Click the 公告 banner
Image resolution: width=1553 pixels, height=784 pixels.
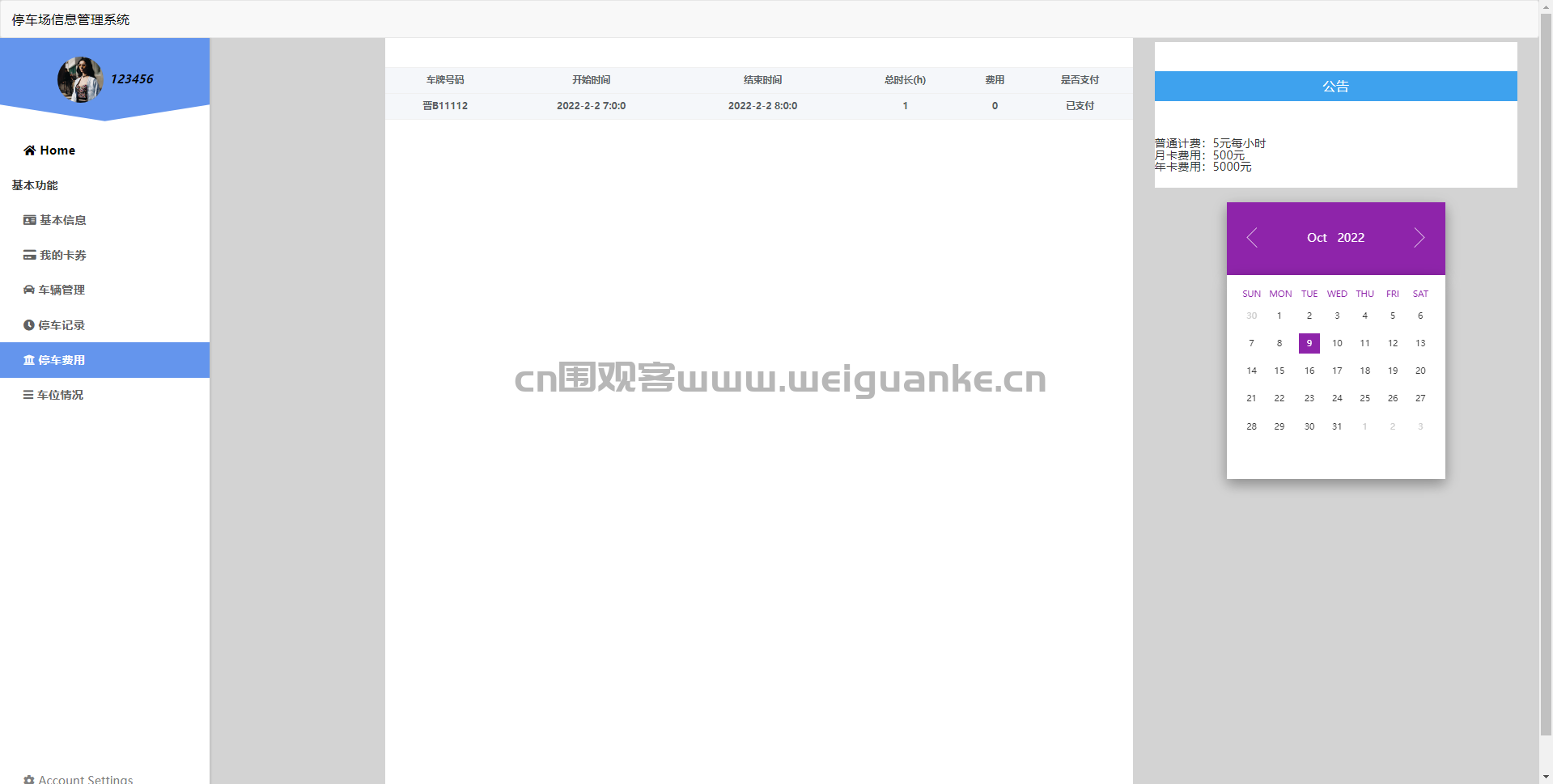tap(1335, 87)
